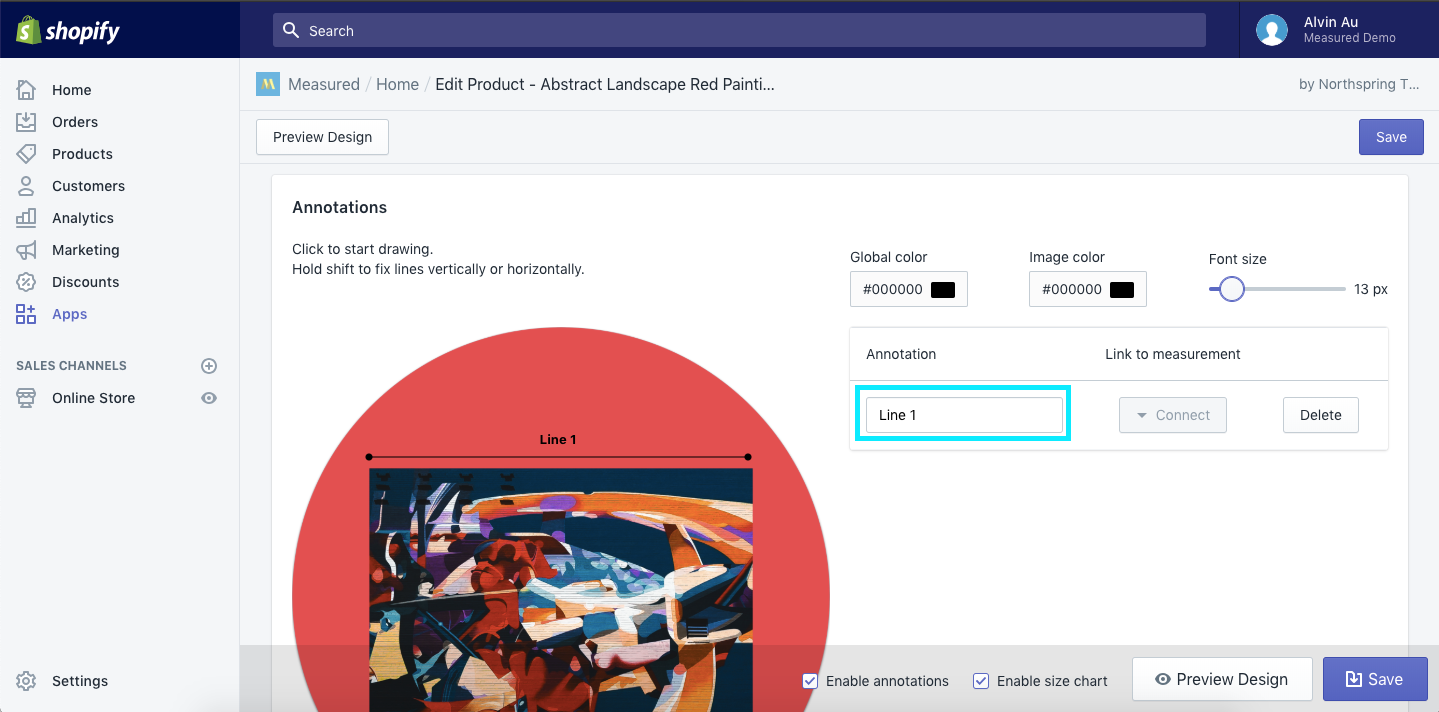Open the Settings label at the sidebar bottom

[x=80, y=681]
